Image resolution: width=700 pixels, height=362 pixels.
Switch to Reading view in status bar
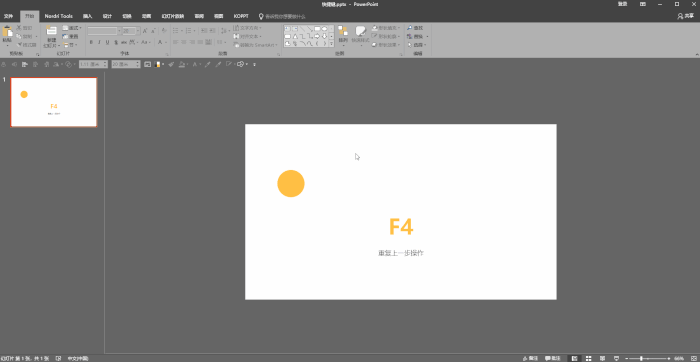[x=603, y=358]
